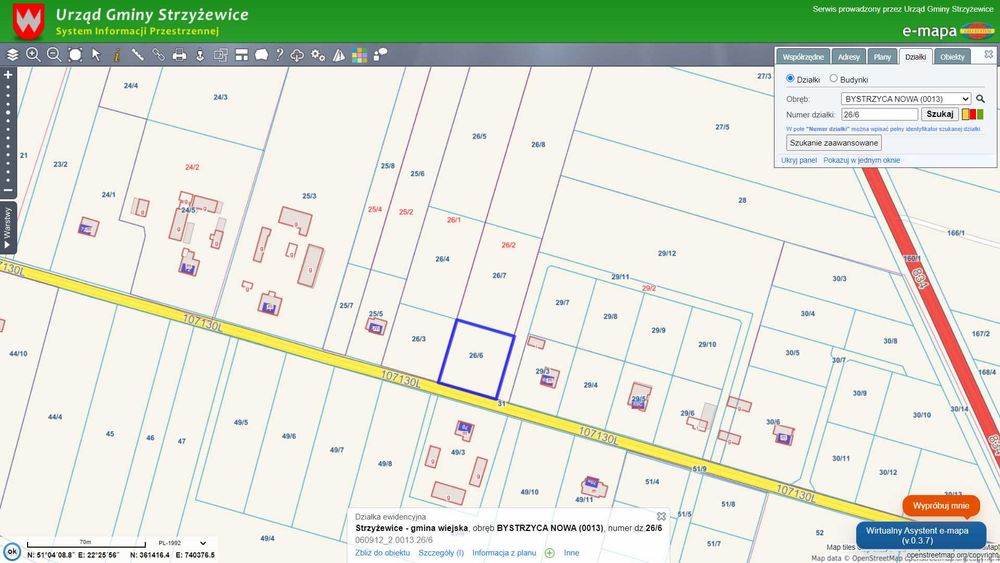Pick the yellow highlight color swatch
This screenshot has width=1000, height=563.
tap(966, 114)
